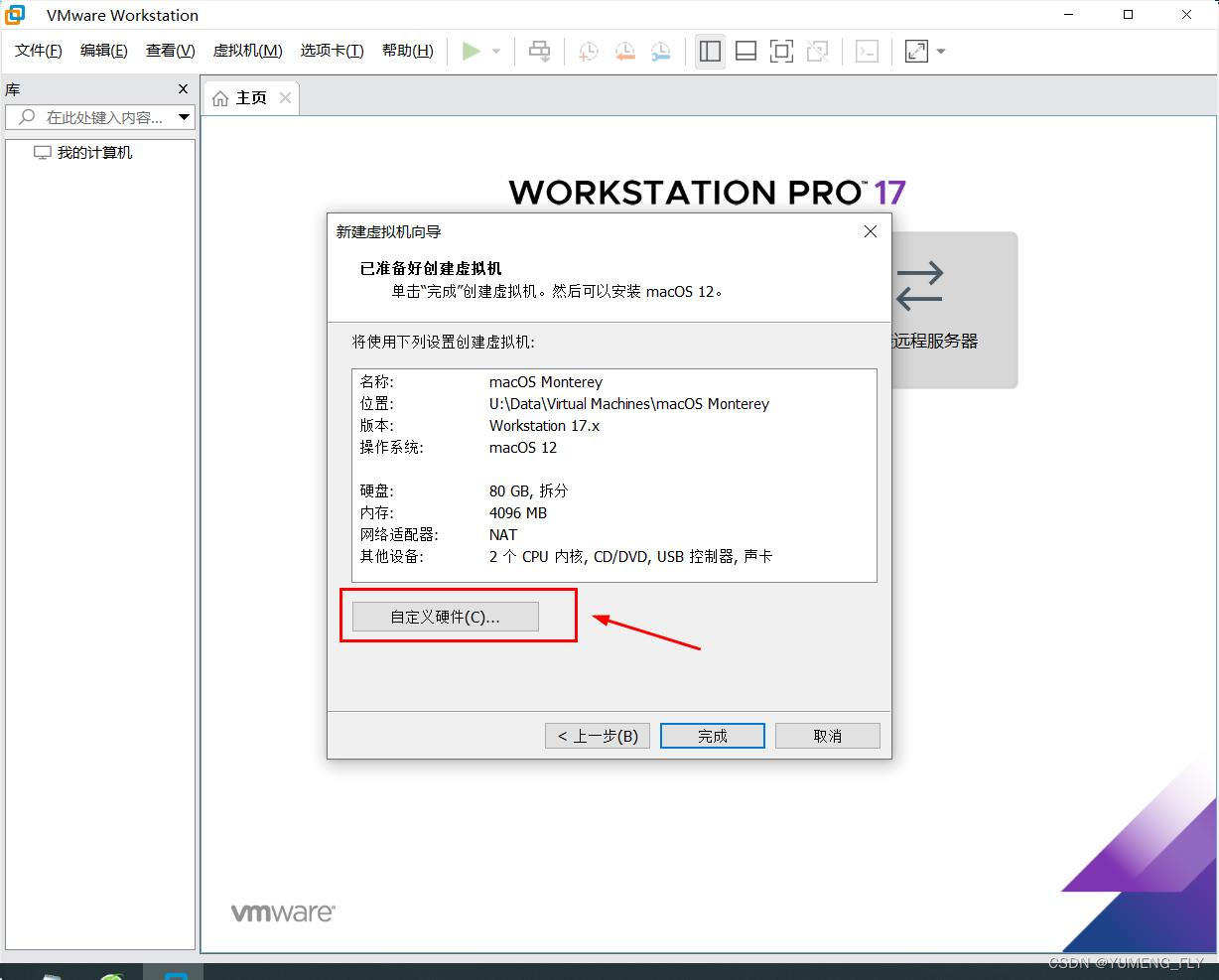Click the NAT network adapter value

tap(503, 535)
